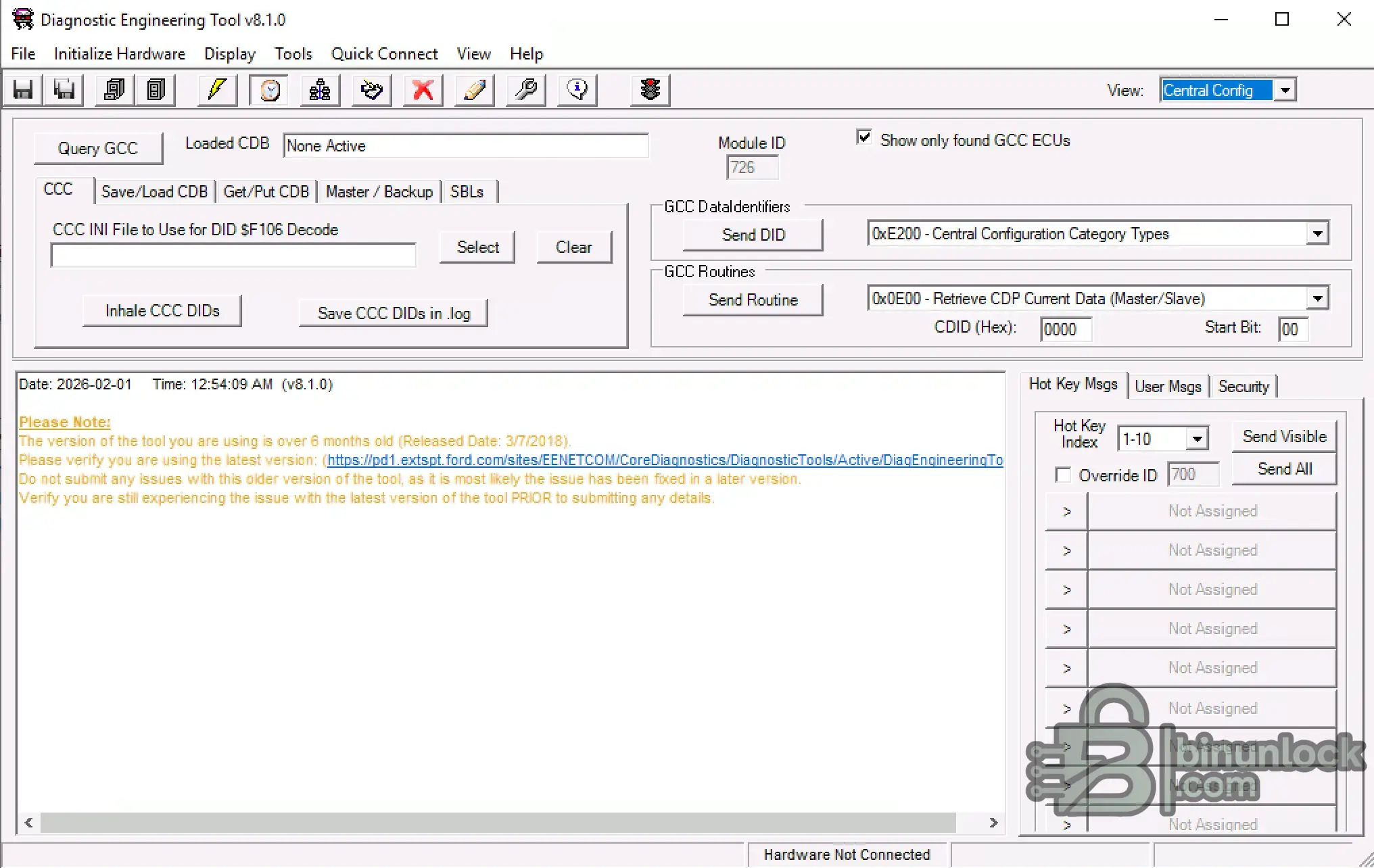
Task: Open the Quick Connect menu
Action: point(385,54)
